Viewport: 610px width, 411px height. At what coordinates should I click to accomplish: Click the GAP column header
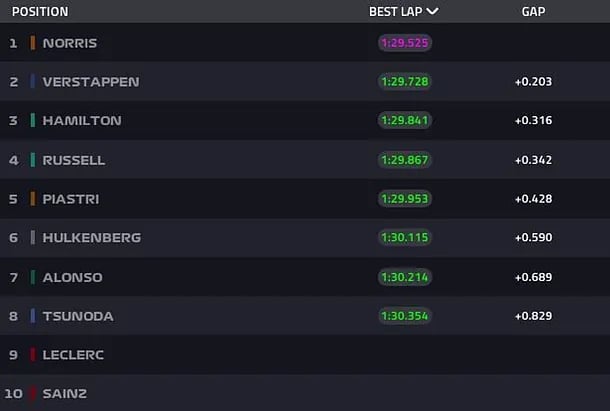coord(533,12)
